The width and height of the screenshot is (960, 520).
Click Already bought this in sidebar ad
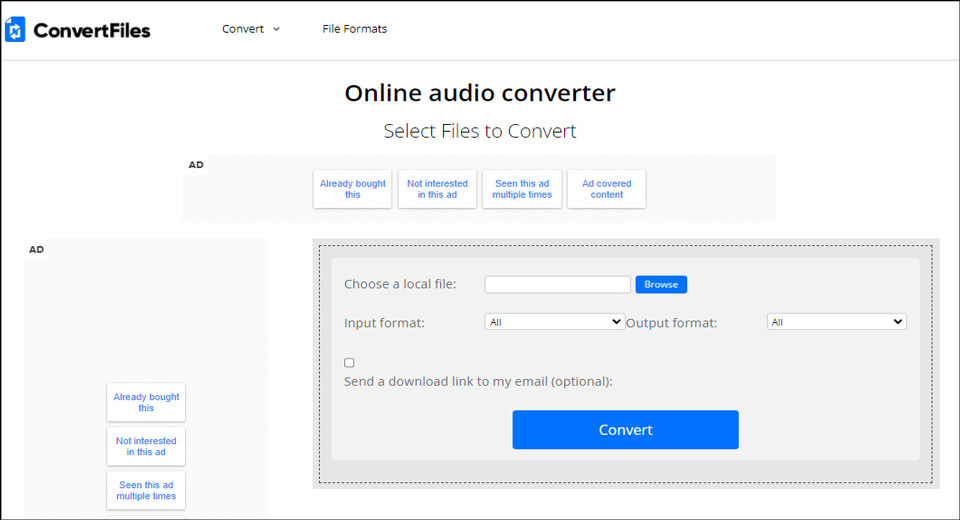tap(146, 402)
